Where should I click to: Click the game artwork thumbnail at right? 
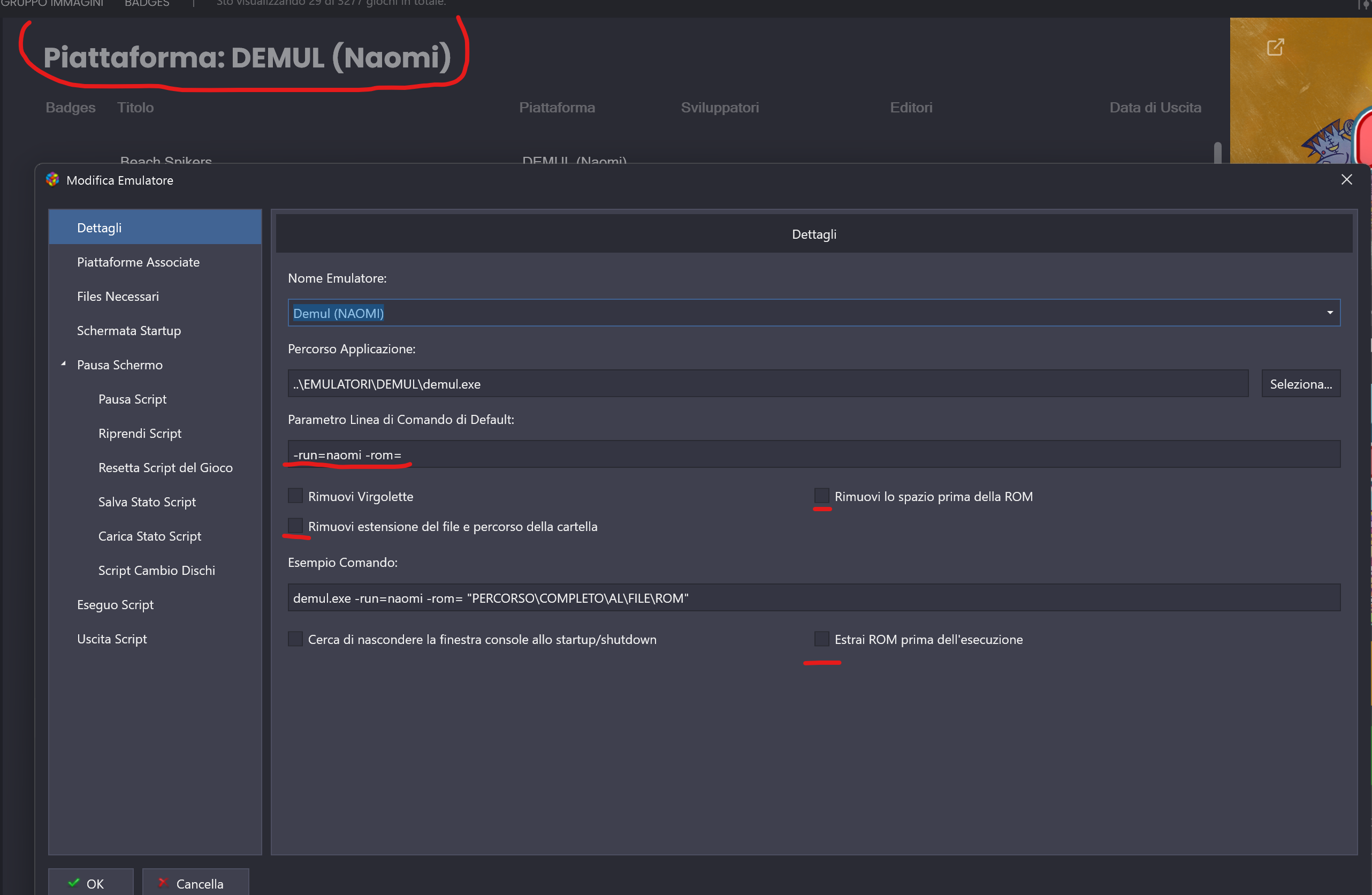[1300, 90]
